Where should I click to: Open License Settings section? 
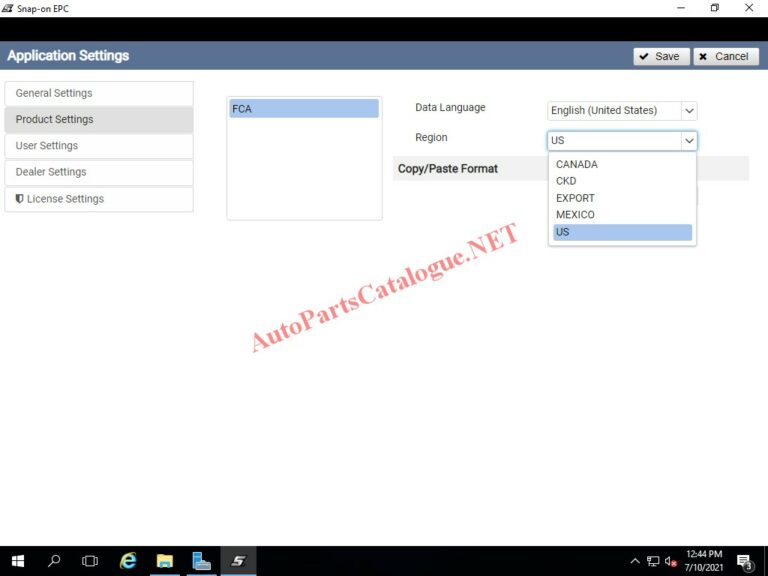point(99,199)
